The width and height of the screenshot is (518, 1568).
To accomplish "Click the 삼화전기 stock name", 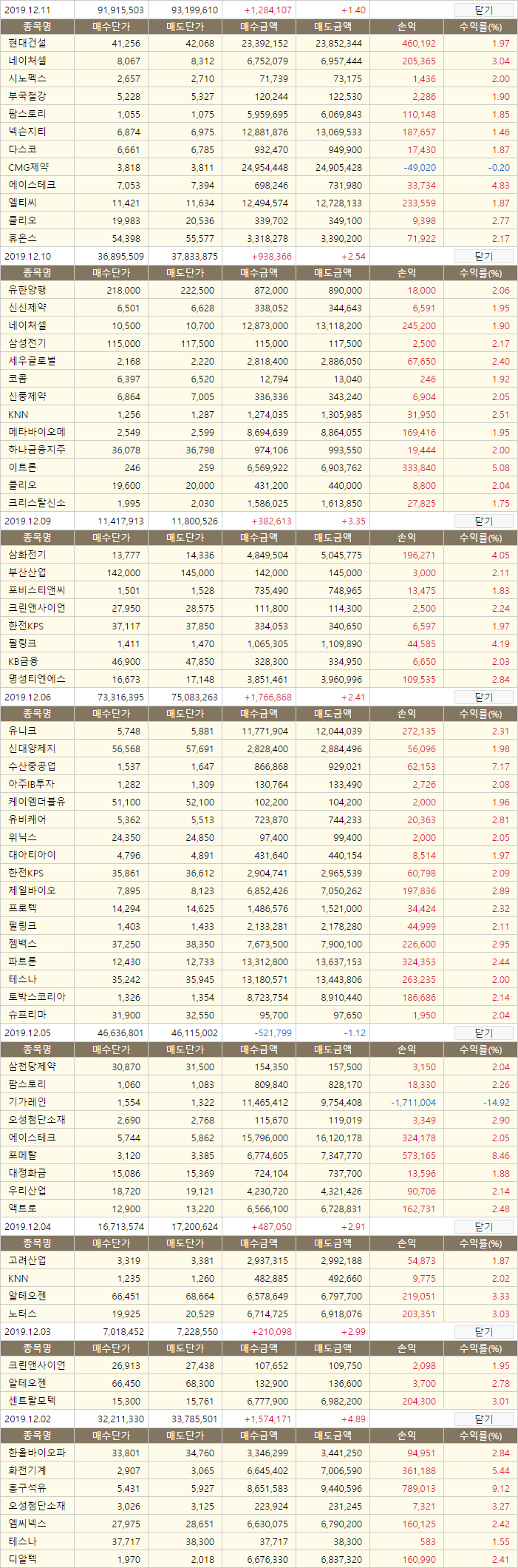I will pyautogui.click(x=27, y=555).
